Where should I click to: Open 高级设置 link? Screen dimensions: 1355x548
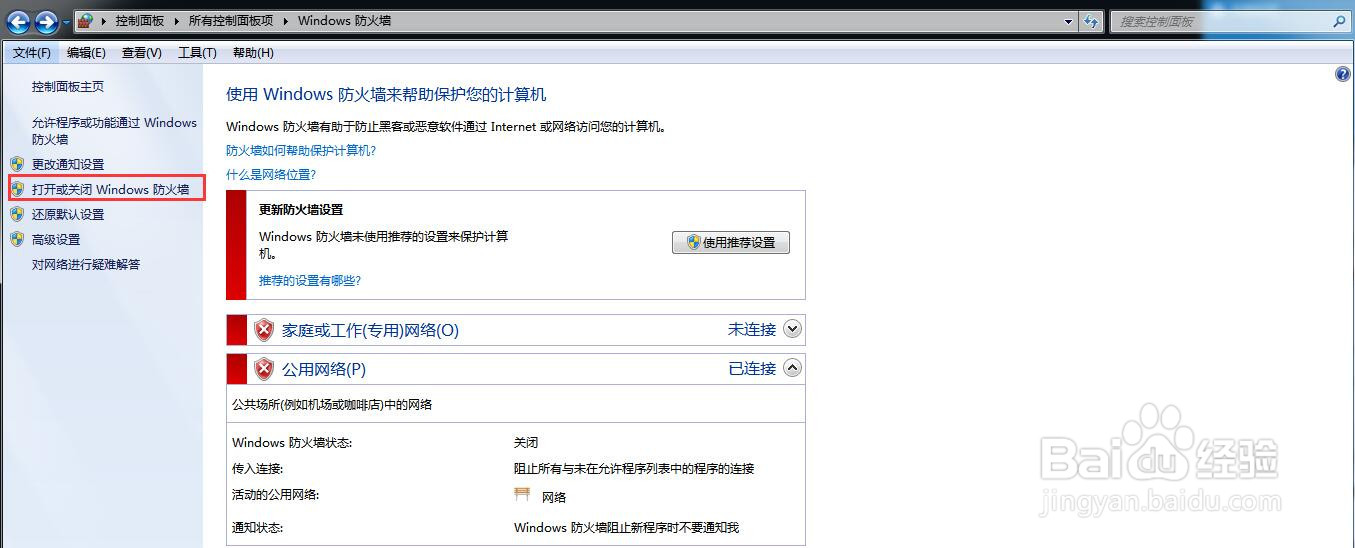point(56,239)
